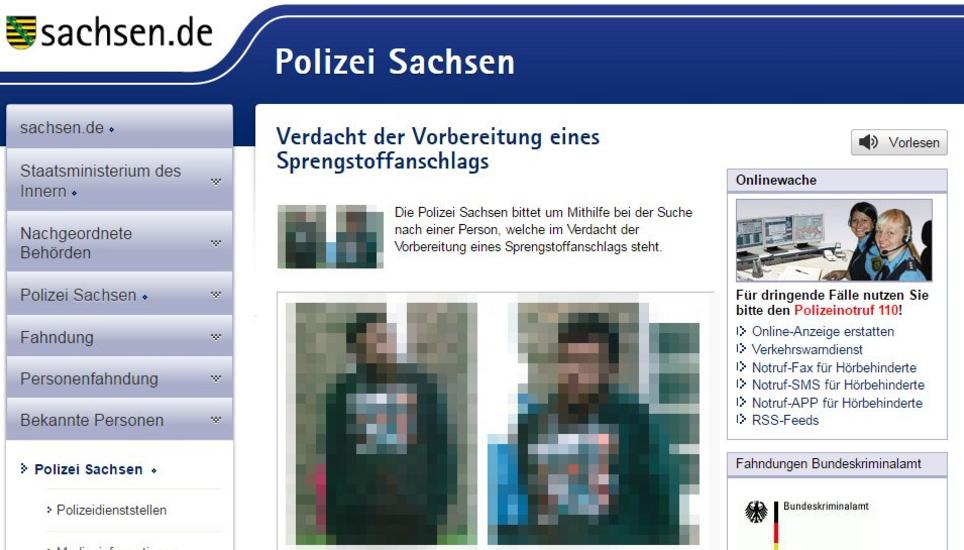Open the Notruf-APP für Hörbehinderte link
The height and width of the screenshot is (550, 964).
coord(837,403)
